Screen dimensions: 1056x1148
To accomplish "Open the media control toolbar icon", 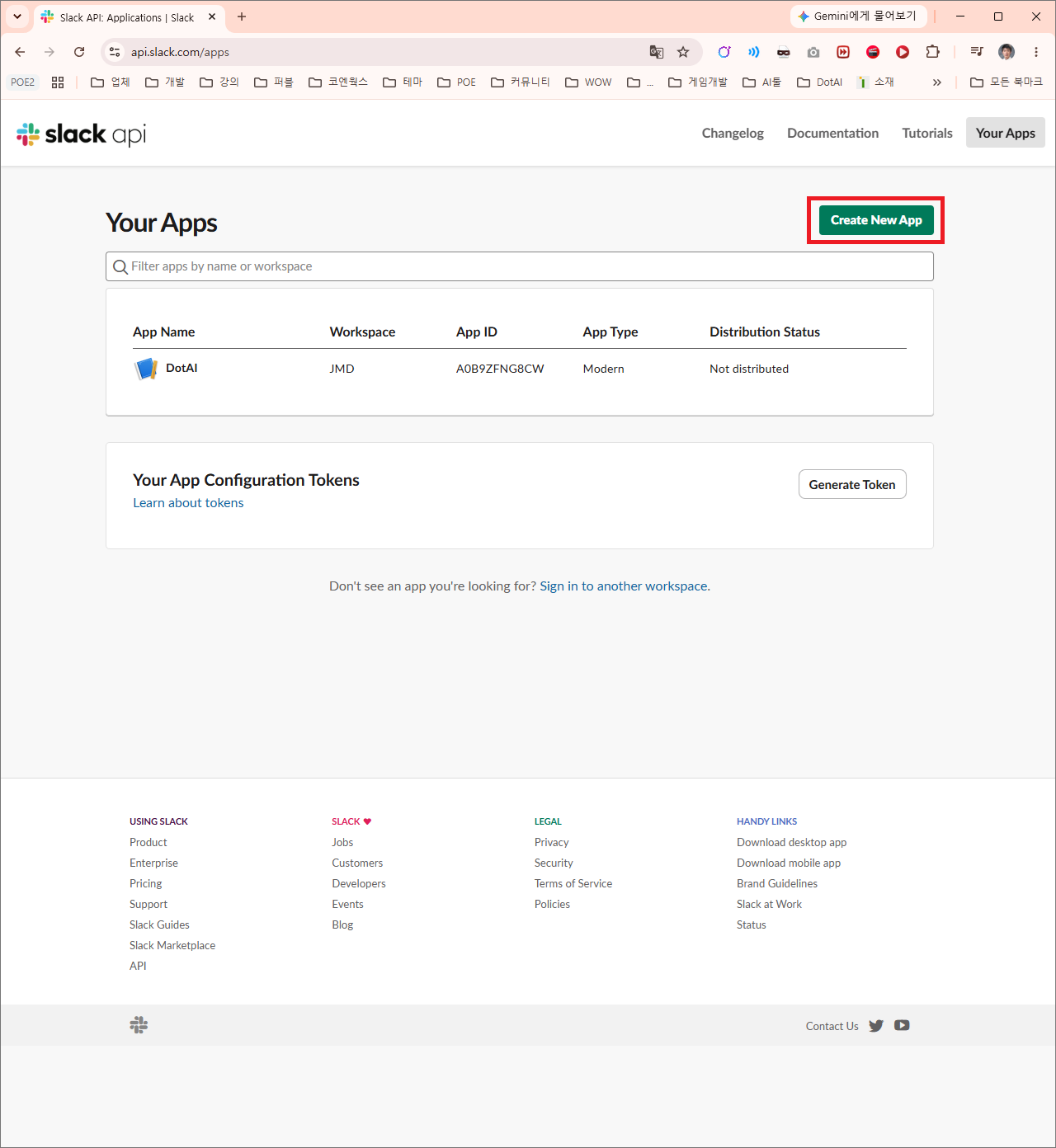I will click(x=977, y=52).
